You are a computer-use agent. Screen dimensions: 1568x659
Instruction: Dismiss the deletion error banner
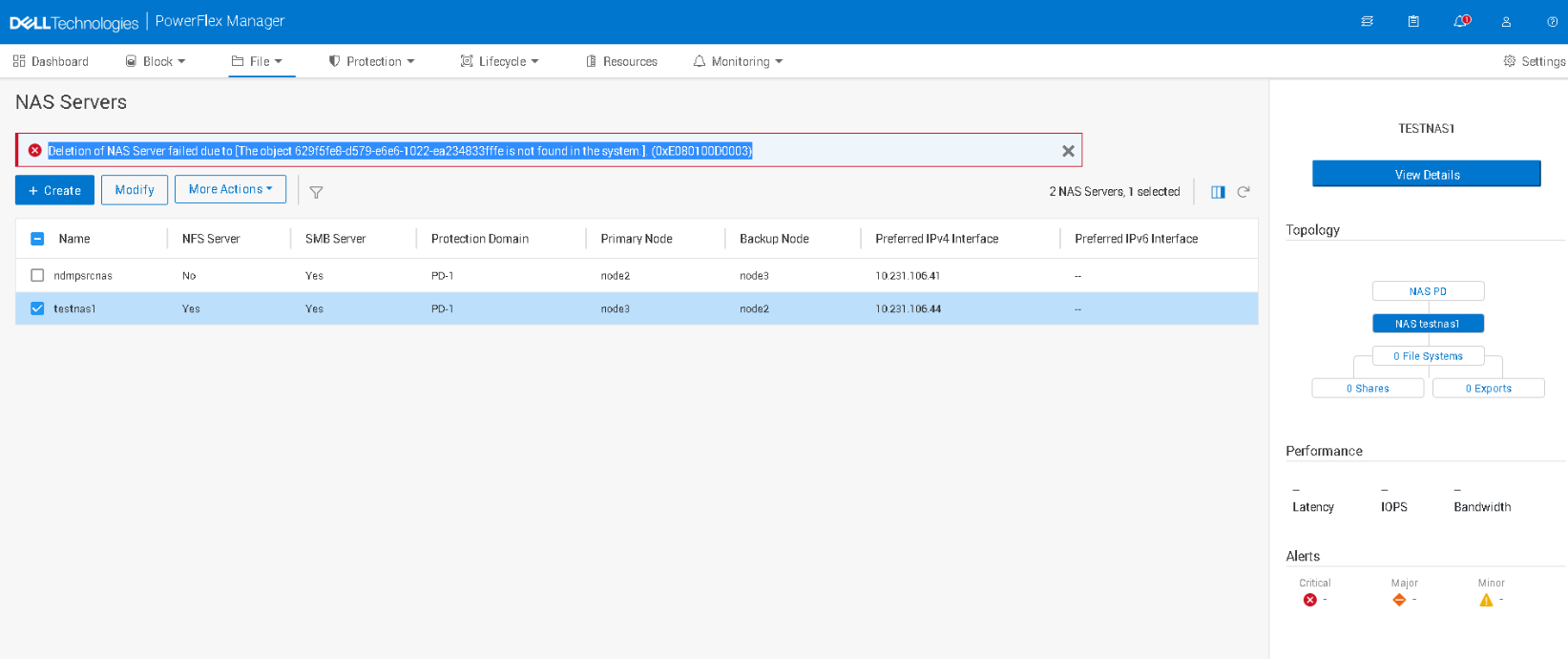pos(1068,151)
